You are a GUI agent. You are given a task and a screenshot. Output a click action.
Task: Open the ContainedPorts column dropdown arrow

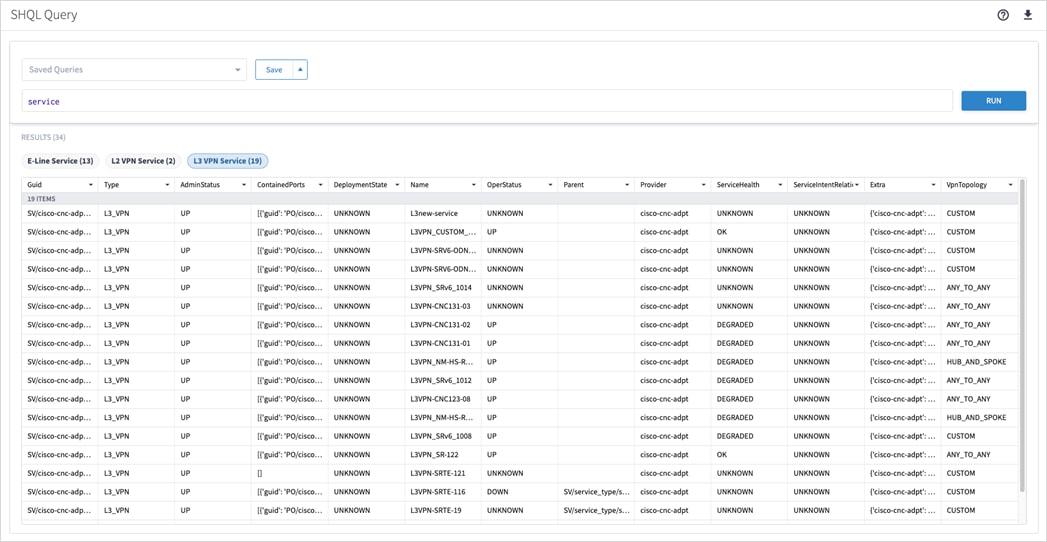321,184
